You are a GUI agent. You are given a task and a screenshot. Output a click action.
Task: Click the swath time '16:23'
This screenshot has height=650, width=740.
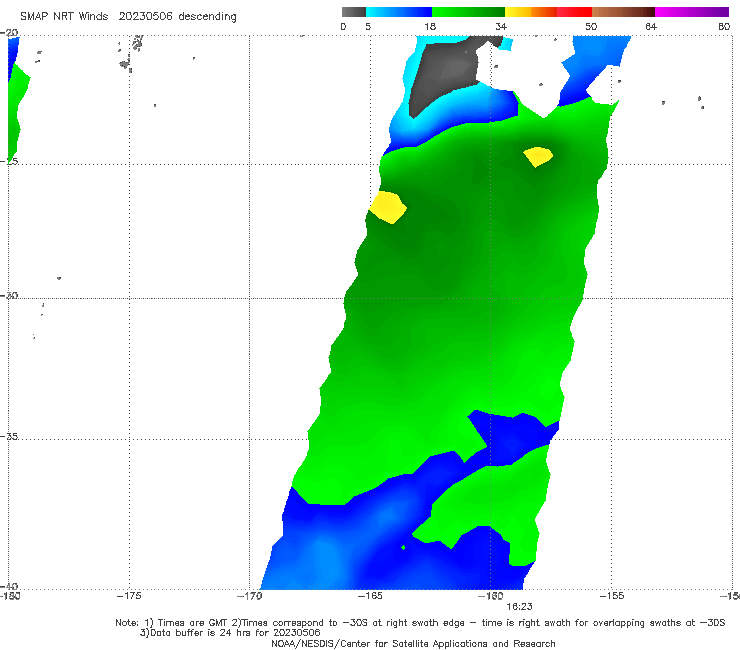519,607
